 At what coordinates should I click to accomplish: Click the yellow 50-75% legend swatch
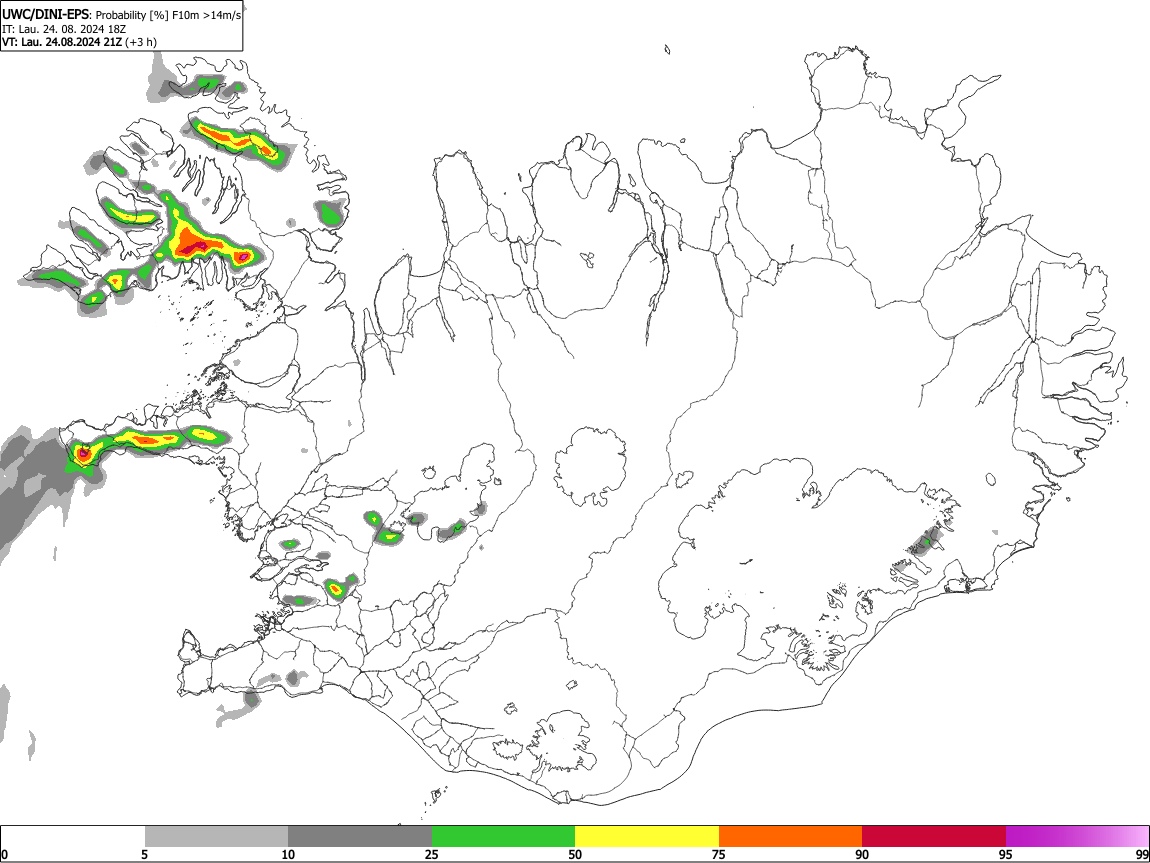(x=647, y=837)
